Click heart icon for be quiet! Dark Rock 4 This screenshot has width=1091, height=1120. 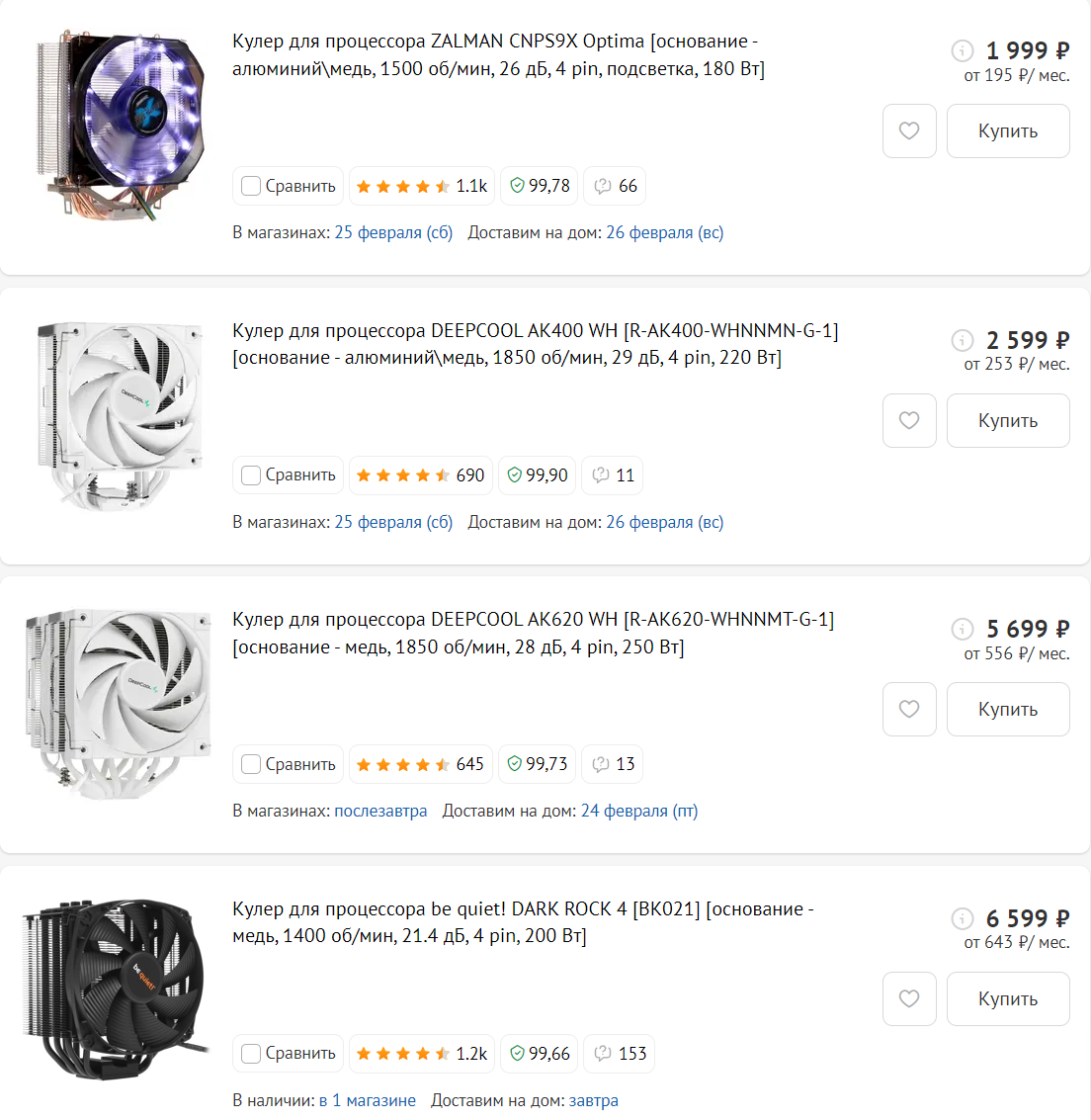pos(909,998)
